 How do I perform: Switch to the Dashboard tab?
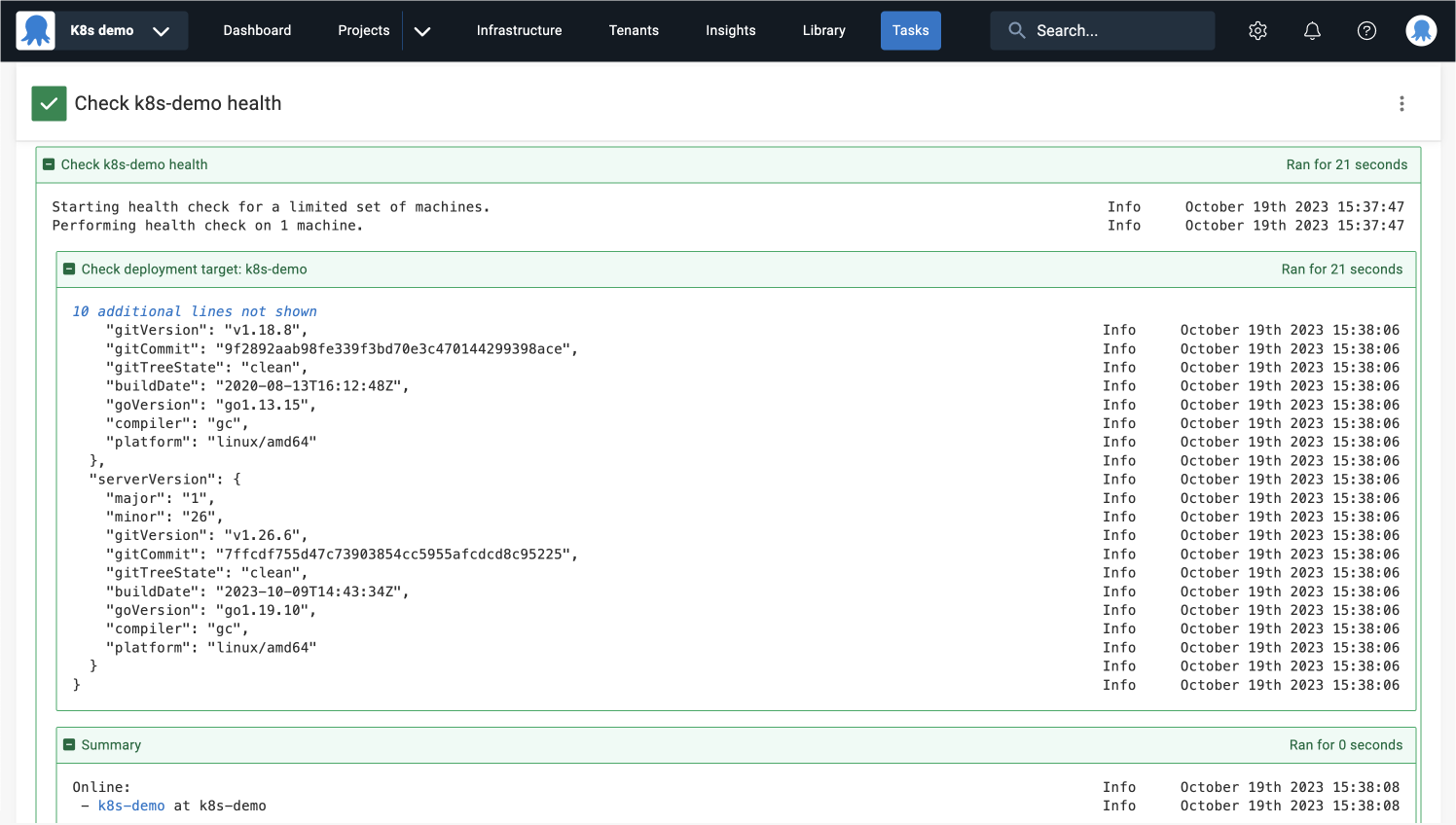click(x=257, y=30)
